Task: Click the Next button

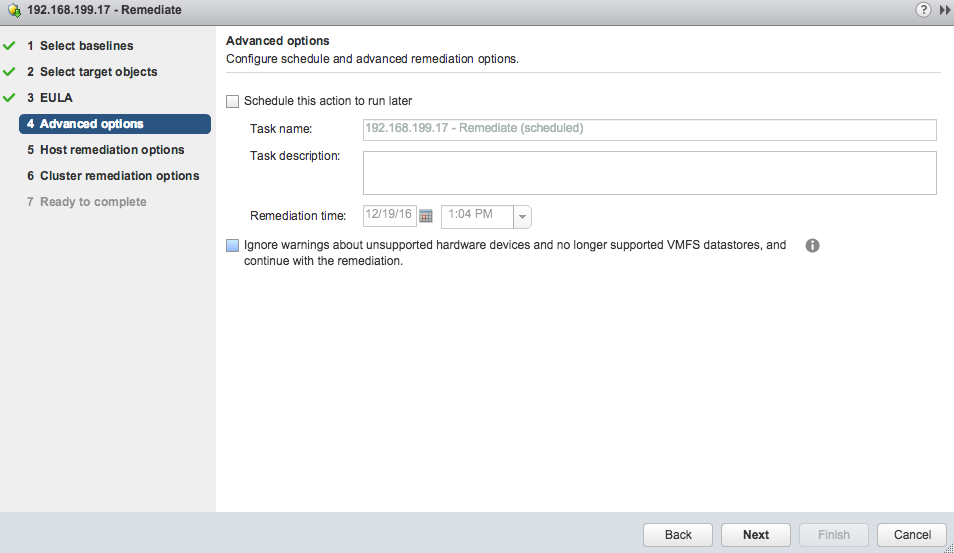Action: [756, 535]
